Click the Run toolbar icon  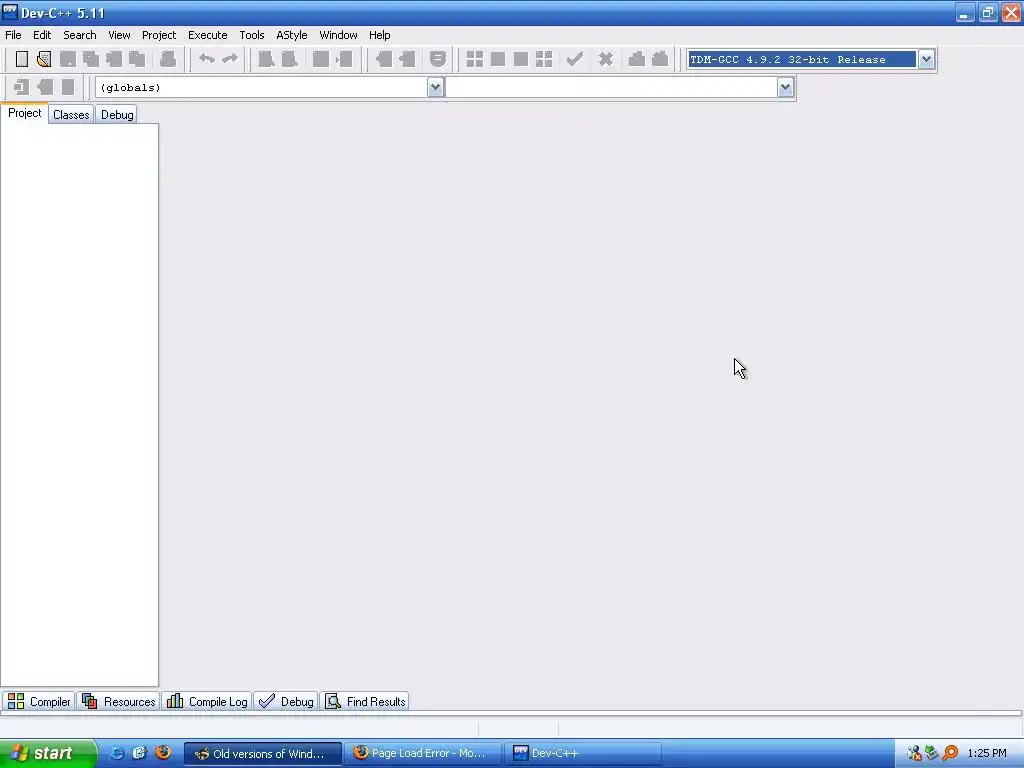coord(498,59)
